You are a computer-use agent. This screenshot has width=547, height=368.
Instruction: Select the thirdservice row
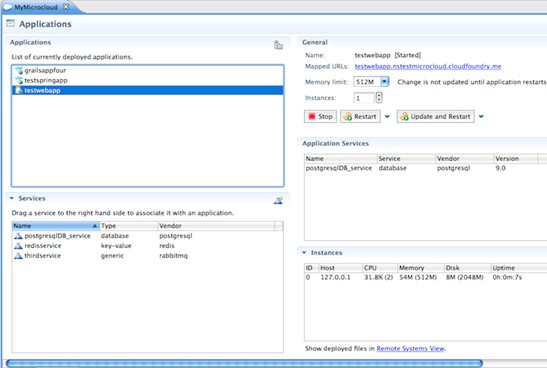coord(148,256)
